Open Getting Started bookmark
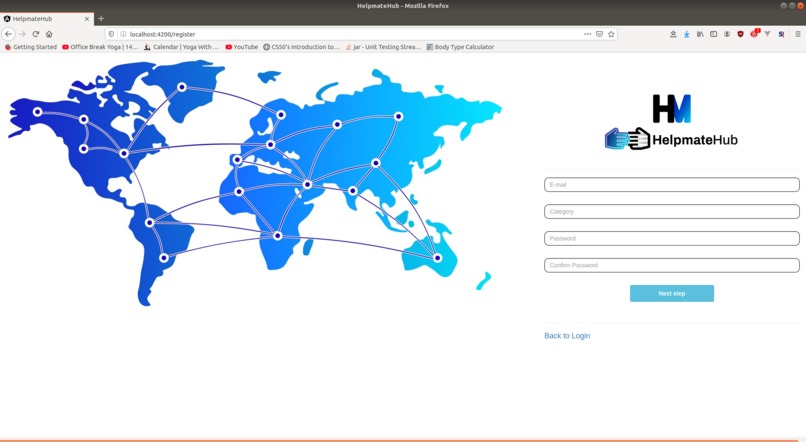The width and height of the screenshot is (806, 442). [30, 47]
